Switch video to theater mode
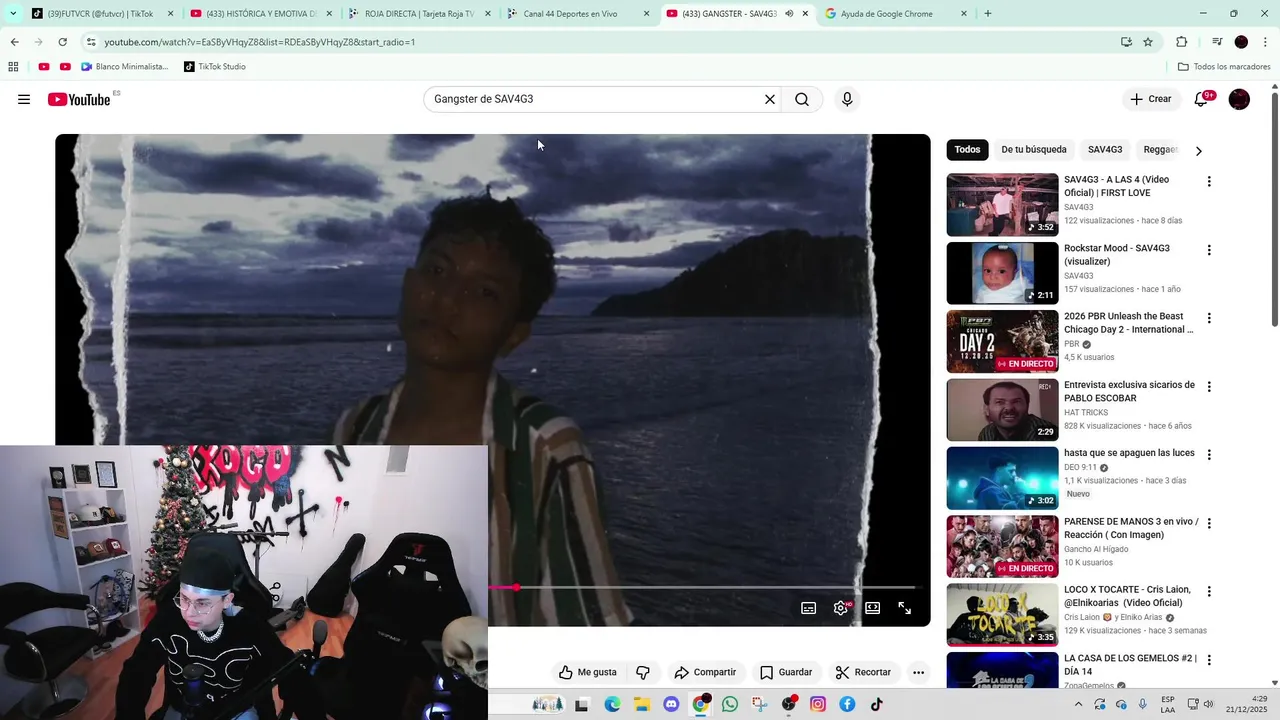This screenshot has width=1280, height=720. point(872,608)
